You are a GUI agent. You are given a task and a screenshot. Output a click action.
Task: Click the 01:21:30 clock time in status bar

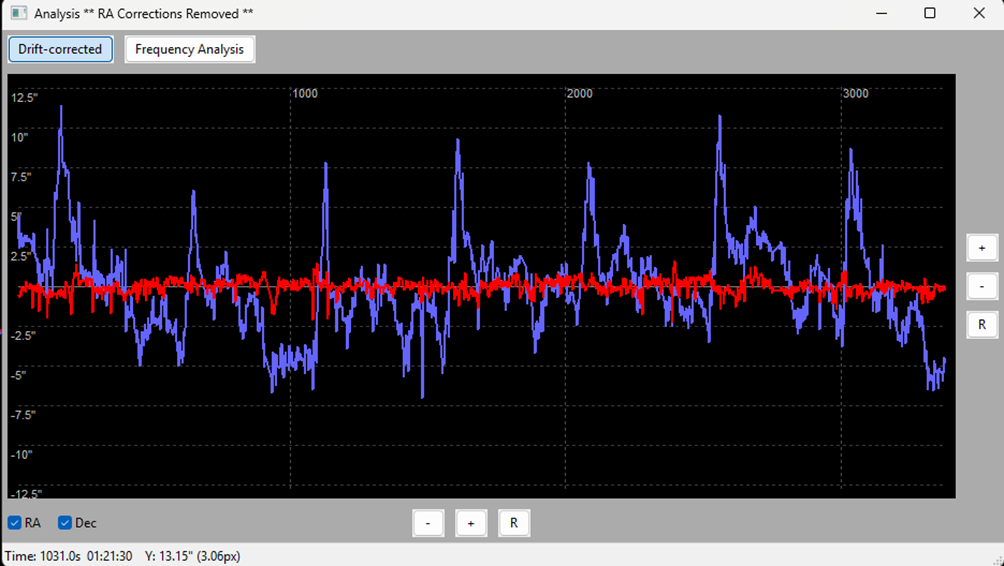click(x=109, y=556)
